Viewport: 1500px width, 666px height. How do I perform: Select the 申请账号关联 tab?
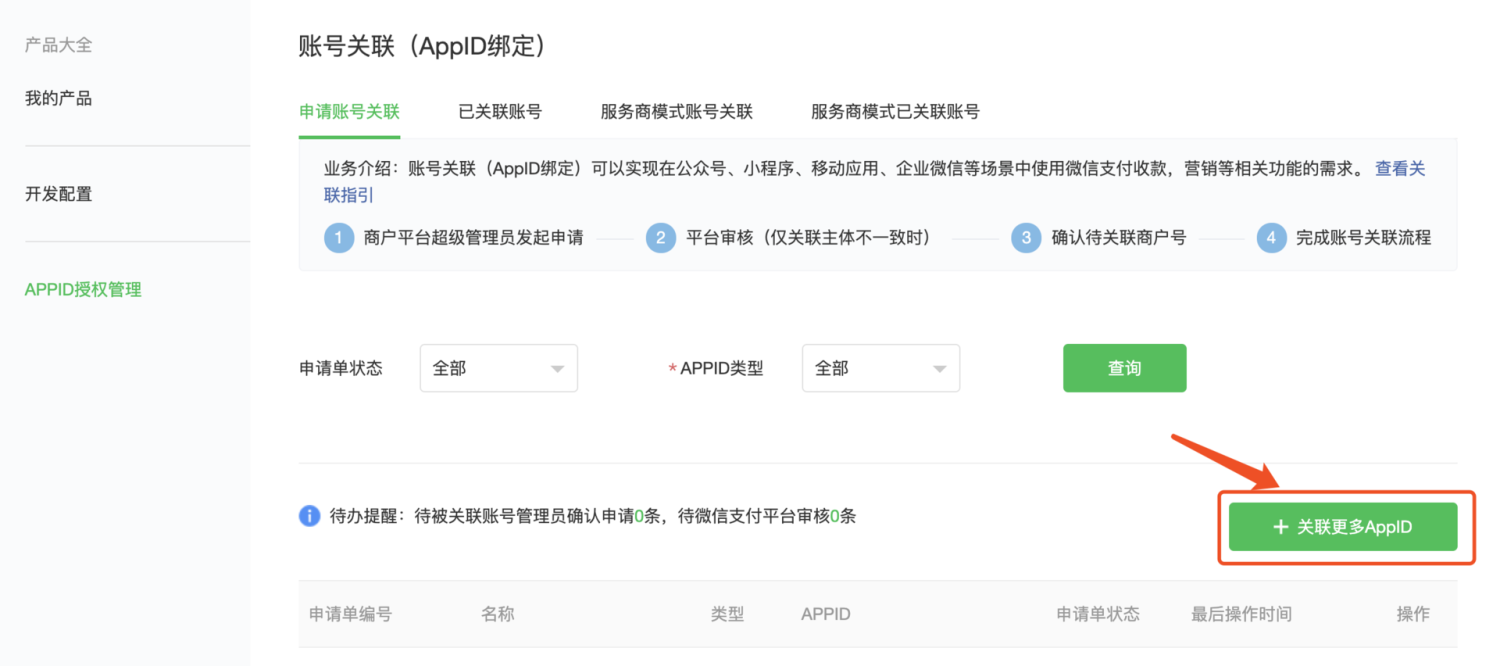click(x=349, y=112)
